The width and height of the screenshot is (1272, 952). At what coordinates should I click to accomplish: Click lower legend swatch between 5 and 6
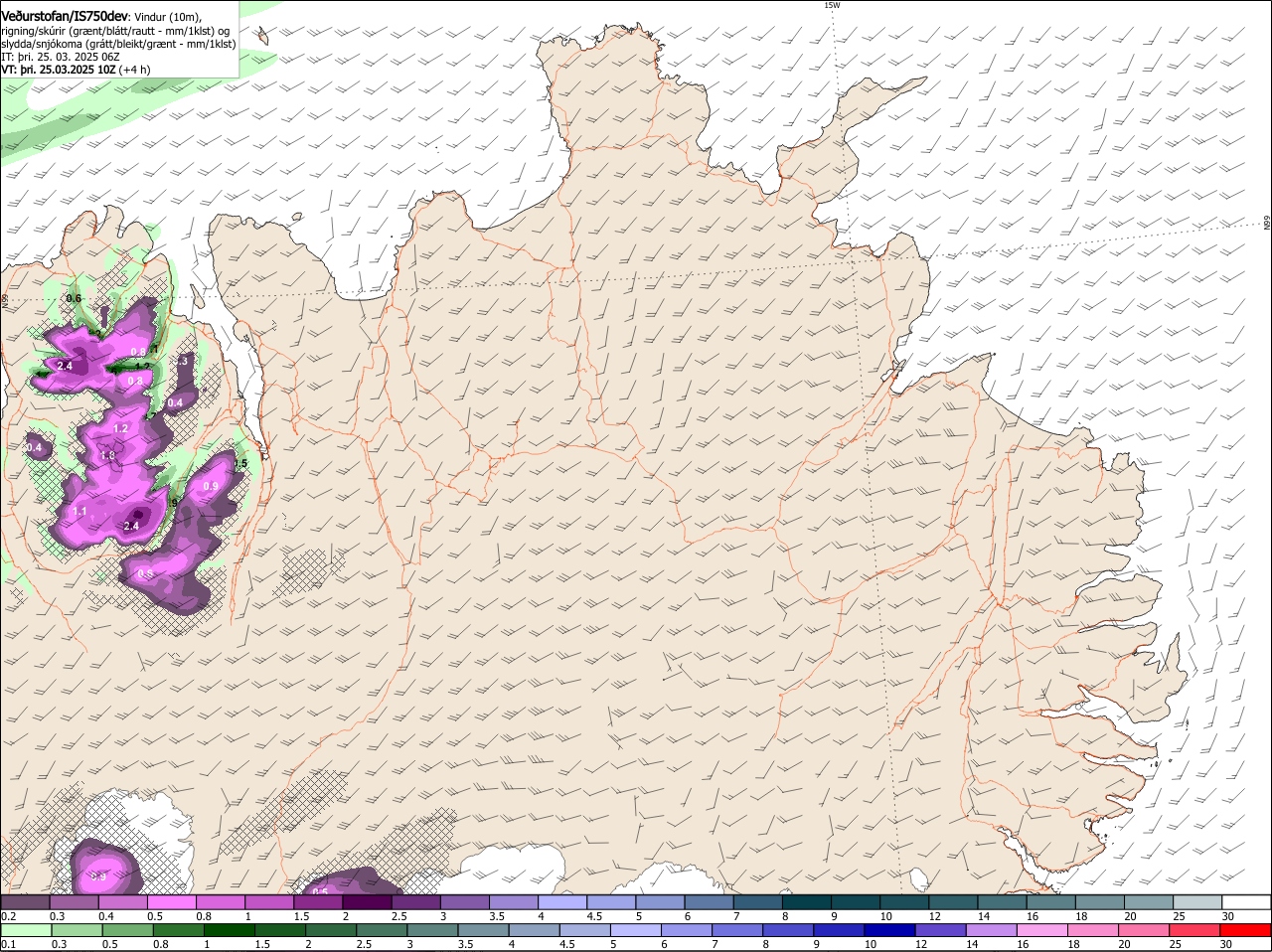pyautogui.click(x=638, y=930)
